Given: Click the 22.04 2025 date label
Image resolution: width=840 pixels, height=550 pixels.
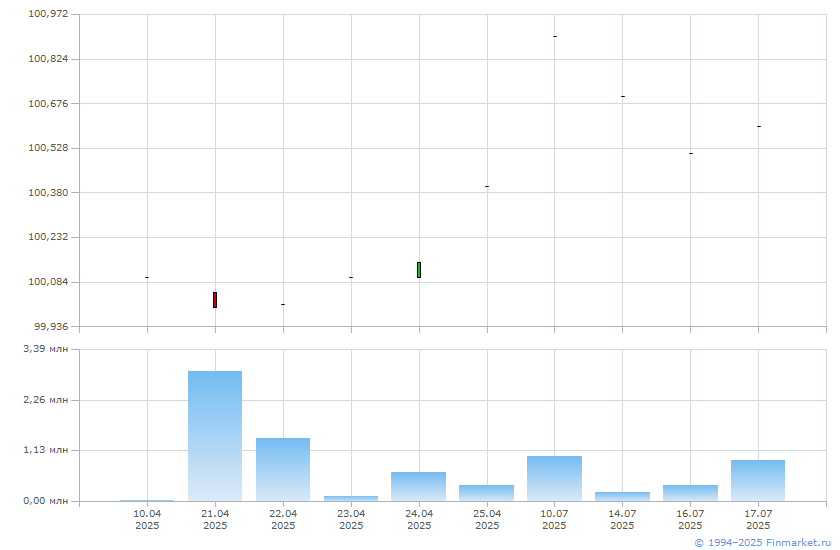Looking at the screenshot, I should pos(283,519).
